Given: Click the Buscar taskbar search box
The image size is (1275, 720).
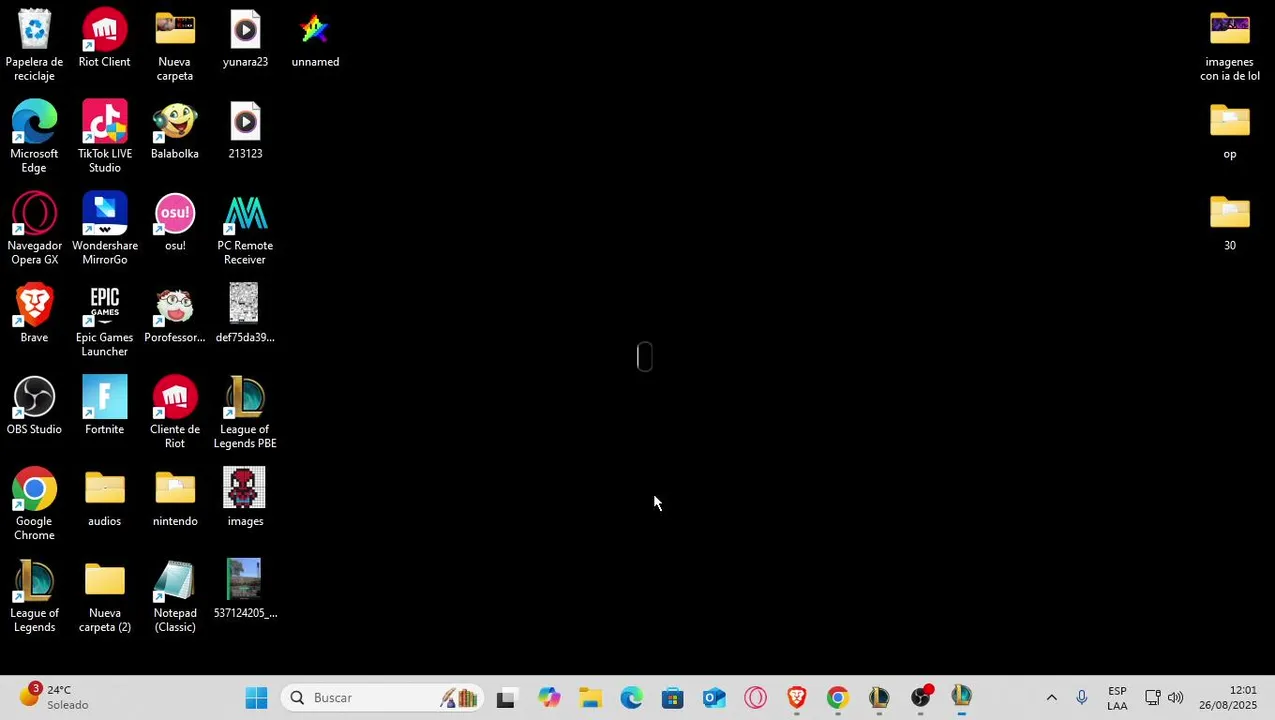Looking at the screenshot, I should point(384,698).
